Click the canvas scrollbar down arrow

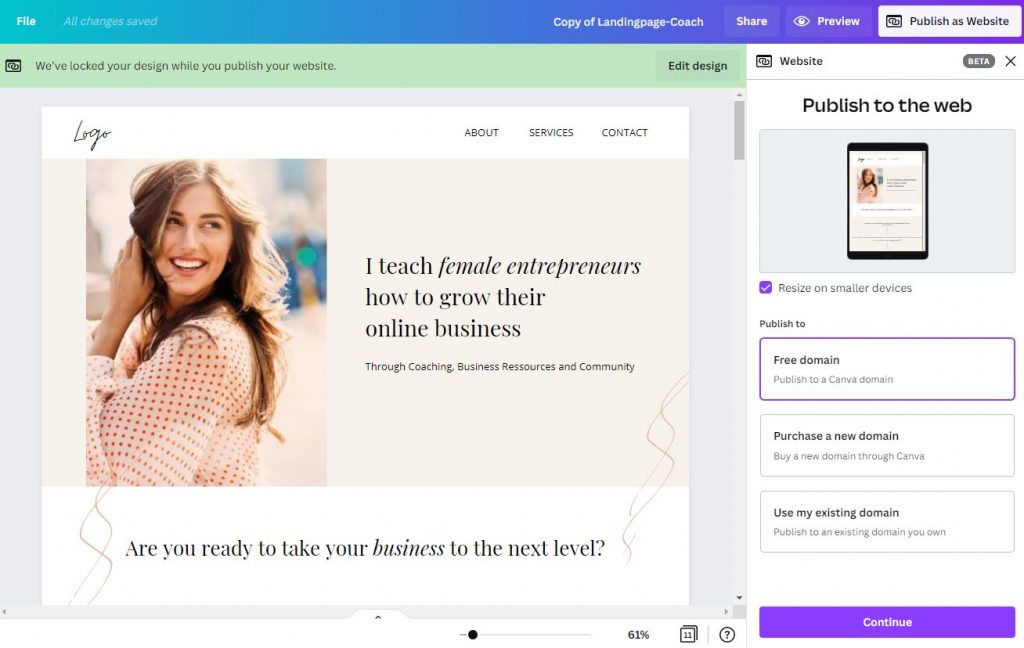[739, 597]
